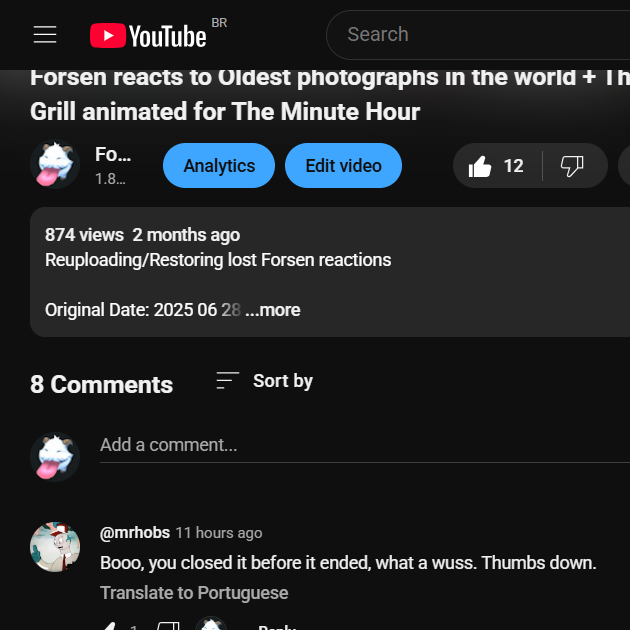Reply to the @mrhobs comment
Screen dimensions: 630x630
(x=277, y=626)
